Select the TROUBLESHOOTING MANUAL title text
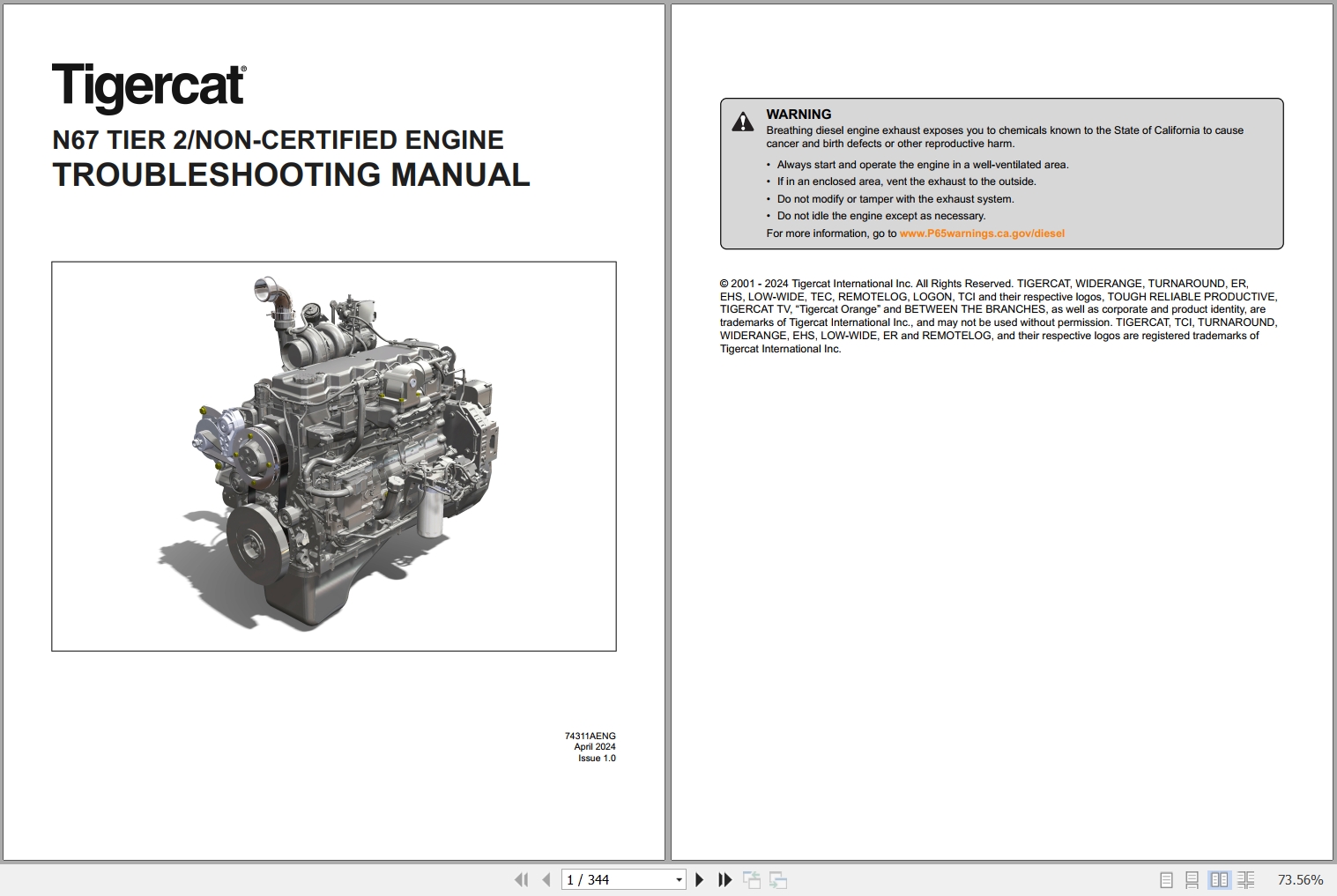The image size is (1337, 896). pyautogui.click(x=292, y=174)
